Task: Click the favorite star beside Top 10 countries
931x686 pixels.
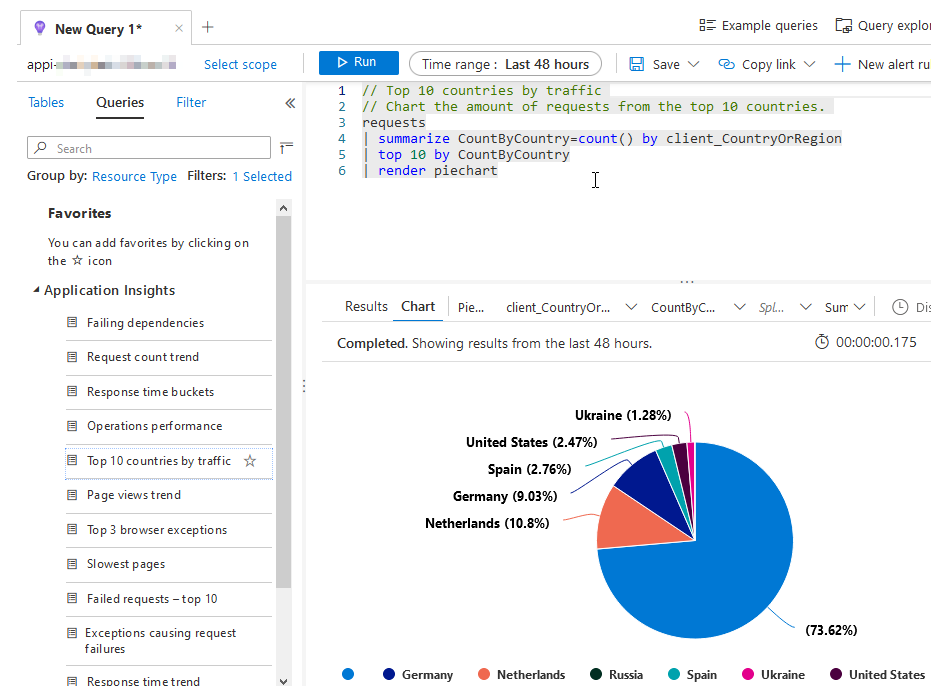Action: click(x=250, y=461)
